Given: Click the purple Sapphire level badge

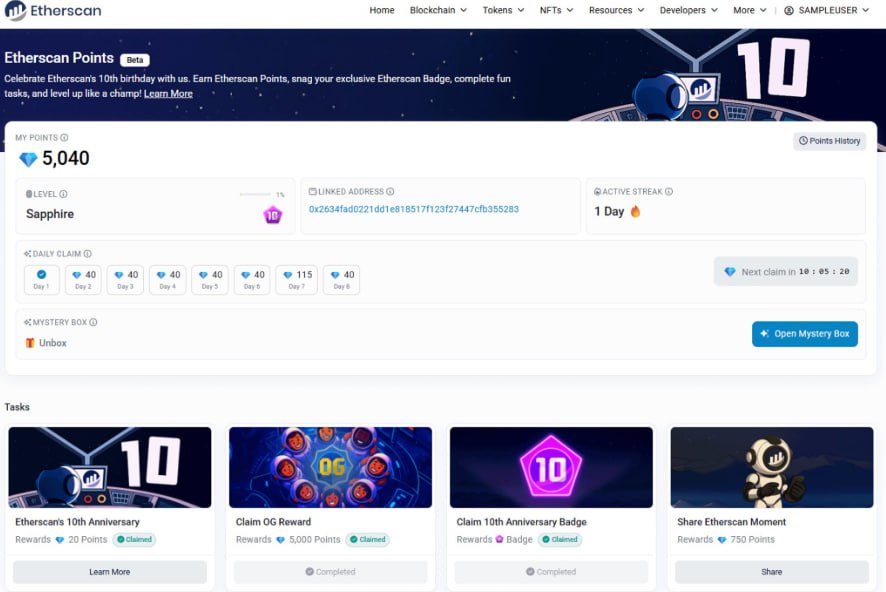Looking at the screenshot, I should pos(273,215).
